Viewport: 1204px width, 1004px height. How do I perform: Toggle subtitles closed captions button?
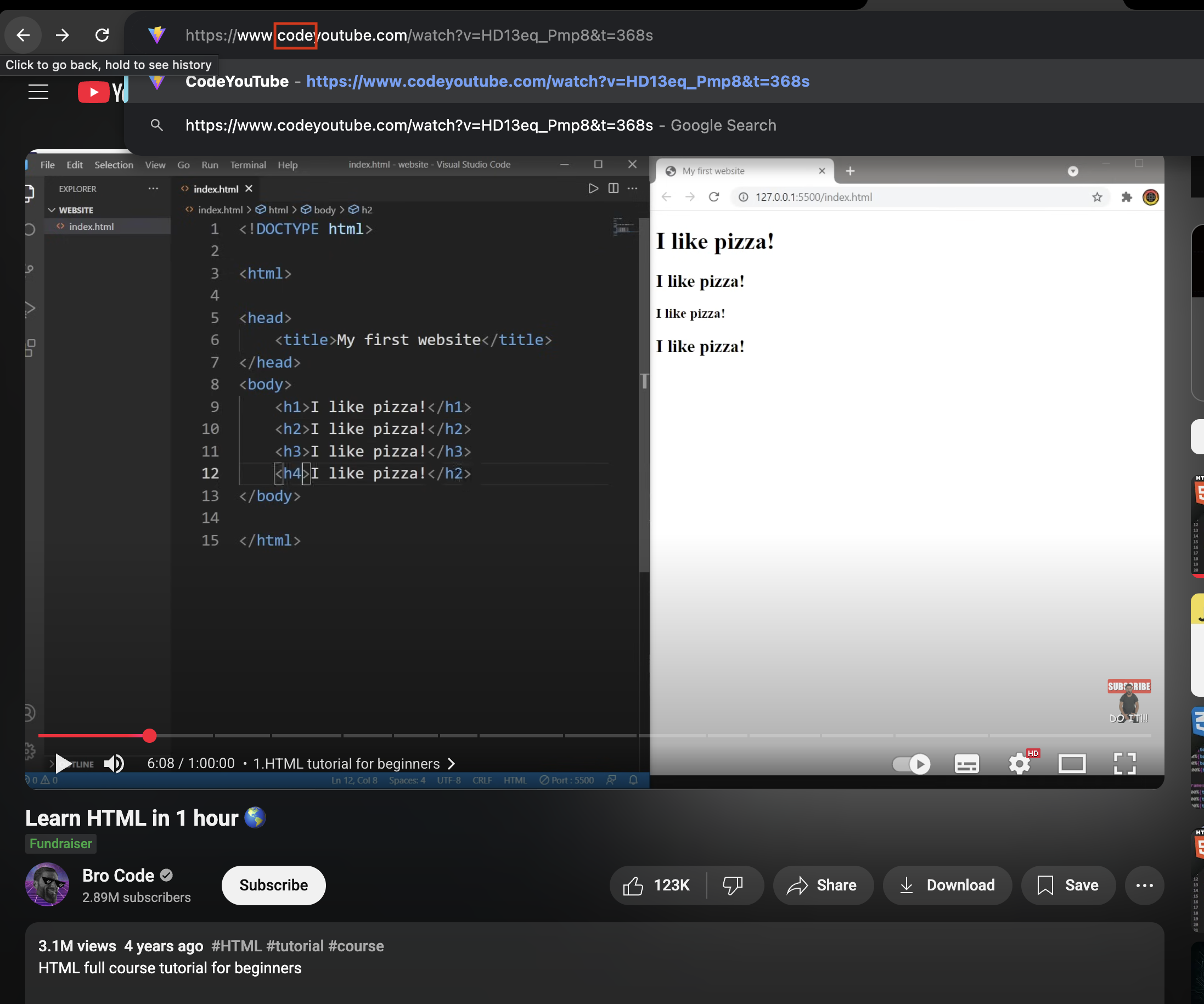coord(966,764)
